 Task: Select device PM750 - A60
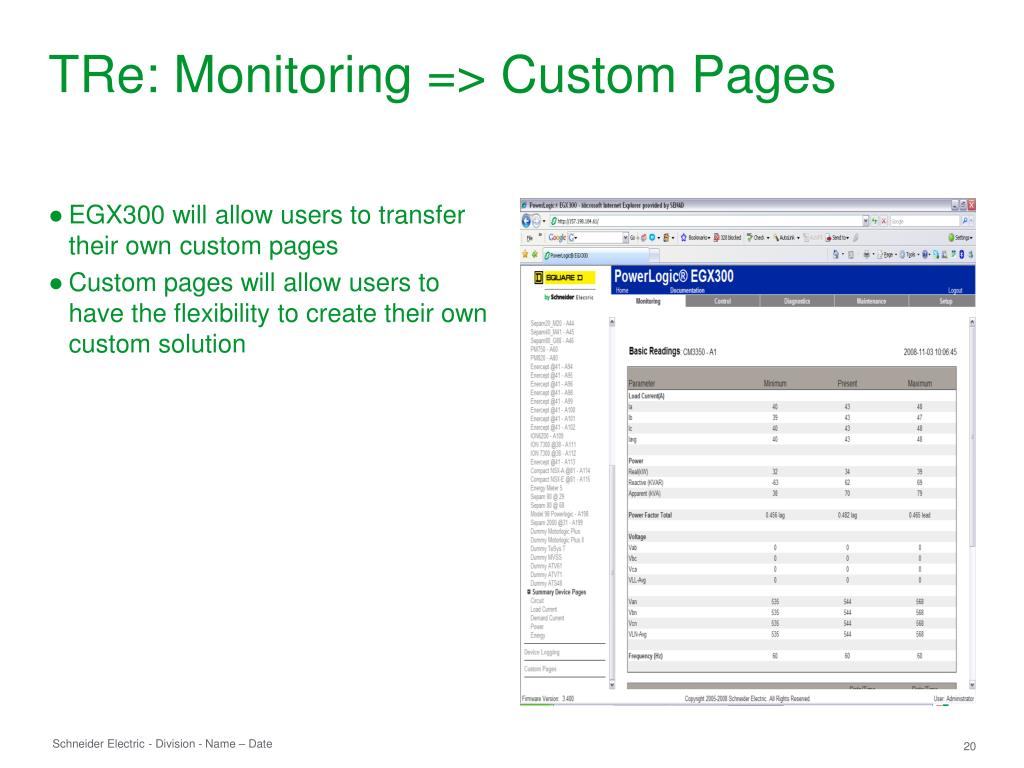[x=544, y=349]
